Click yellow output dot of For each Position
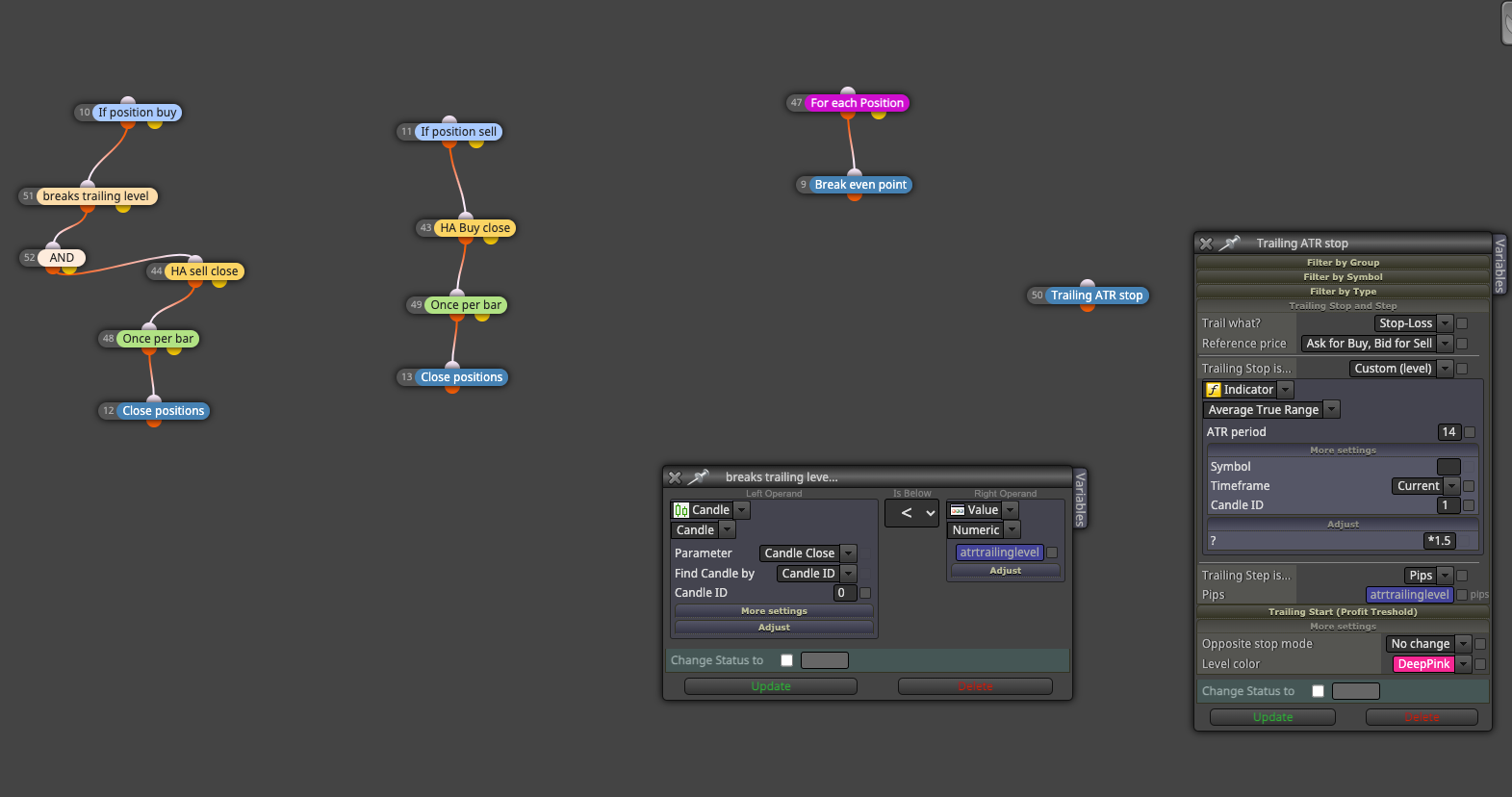The height and width of the screenshot is (797, 1512). (879, 115)
